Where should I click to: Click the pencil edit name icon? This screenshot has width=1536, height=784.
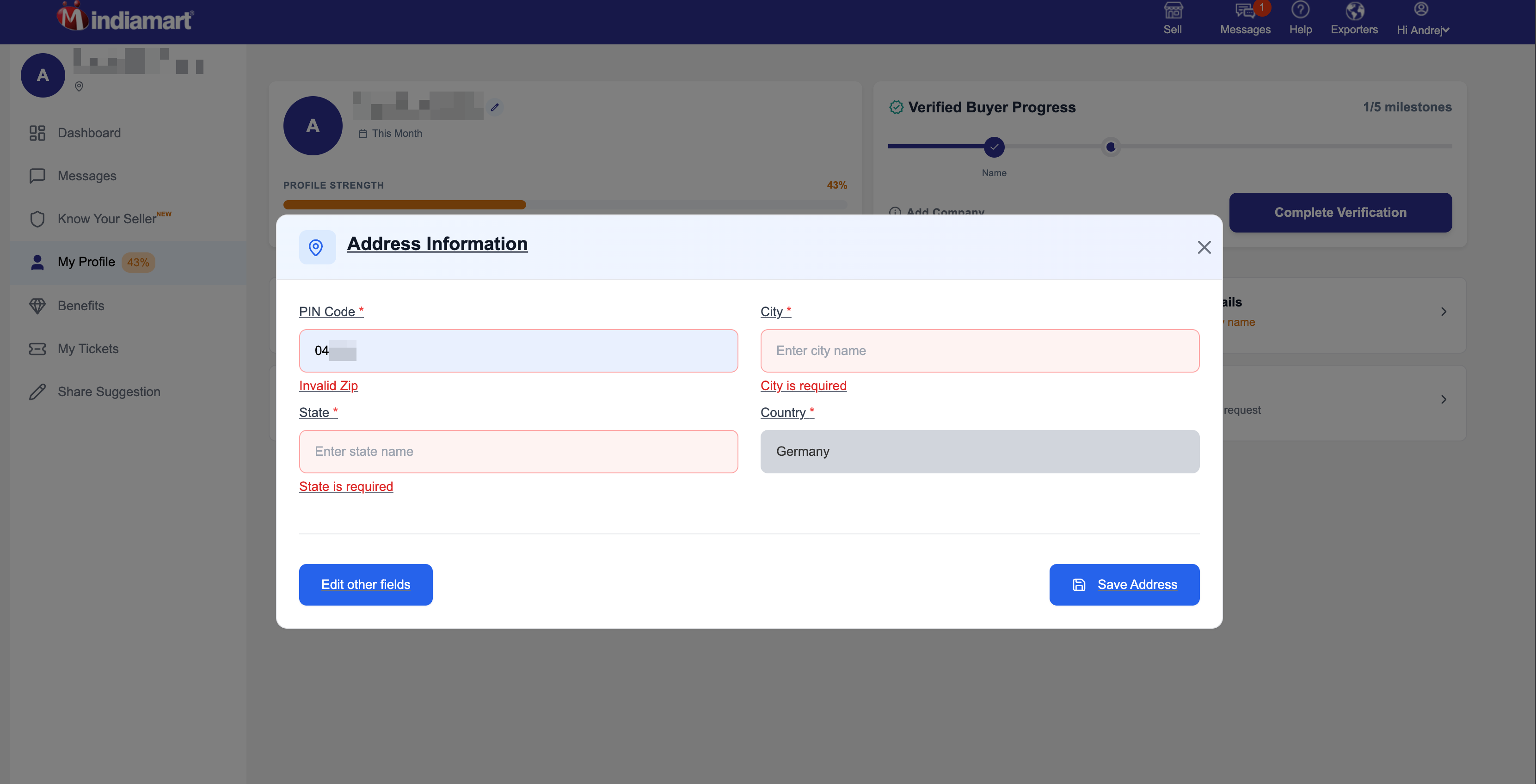point(494,107)
